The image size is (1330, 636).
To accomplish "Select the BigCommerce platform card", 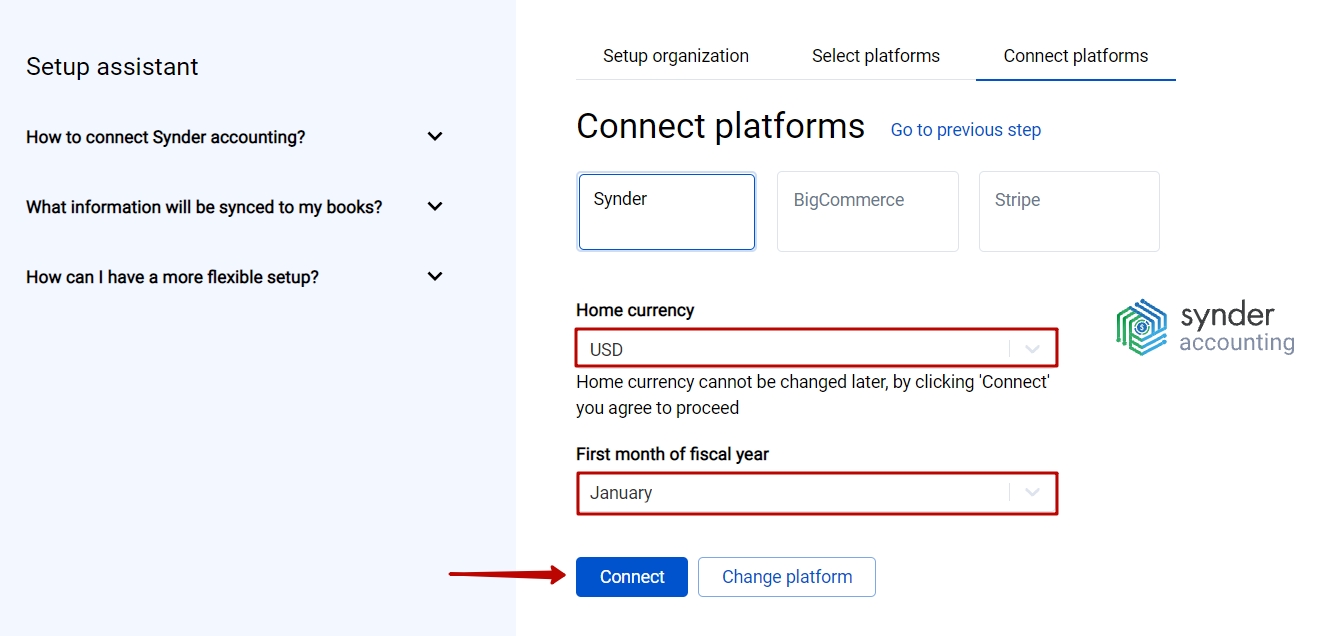I will [x=868, y=212].
